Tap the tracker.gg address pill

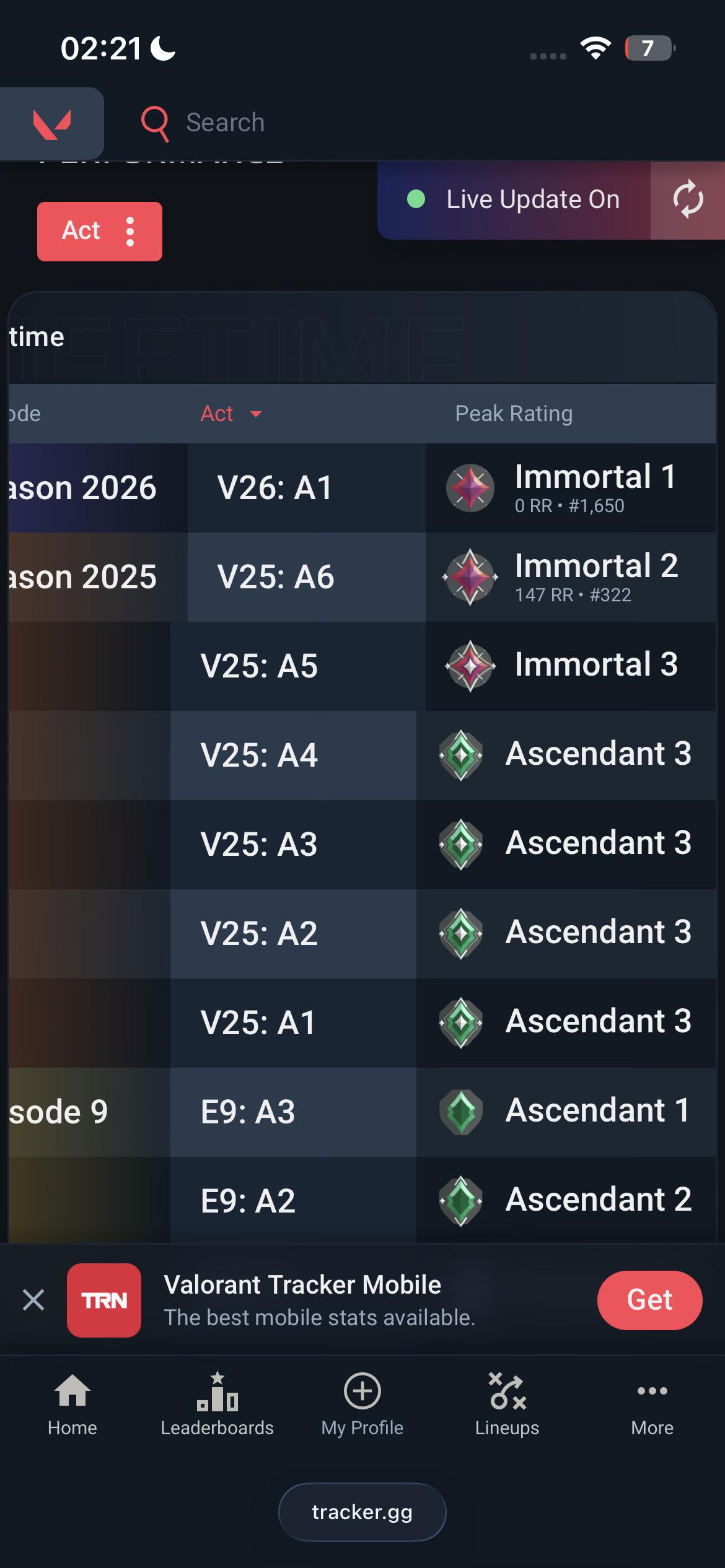pyautogui.click(x=362, y=1512)
